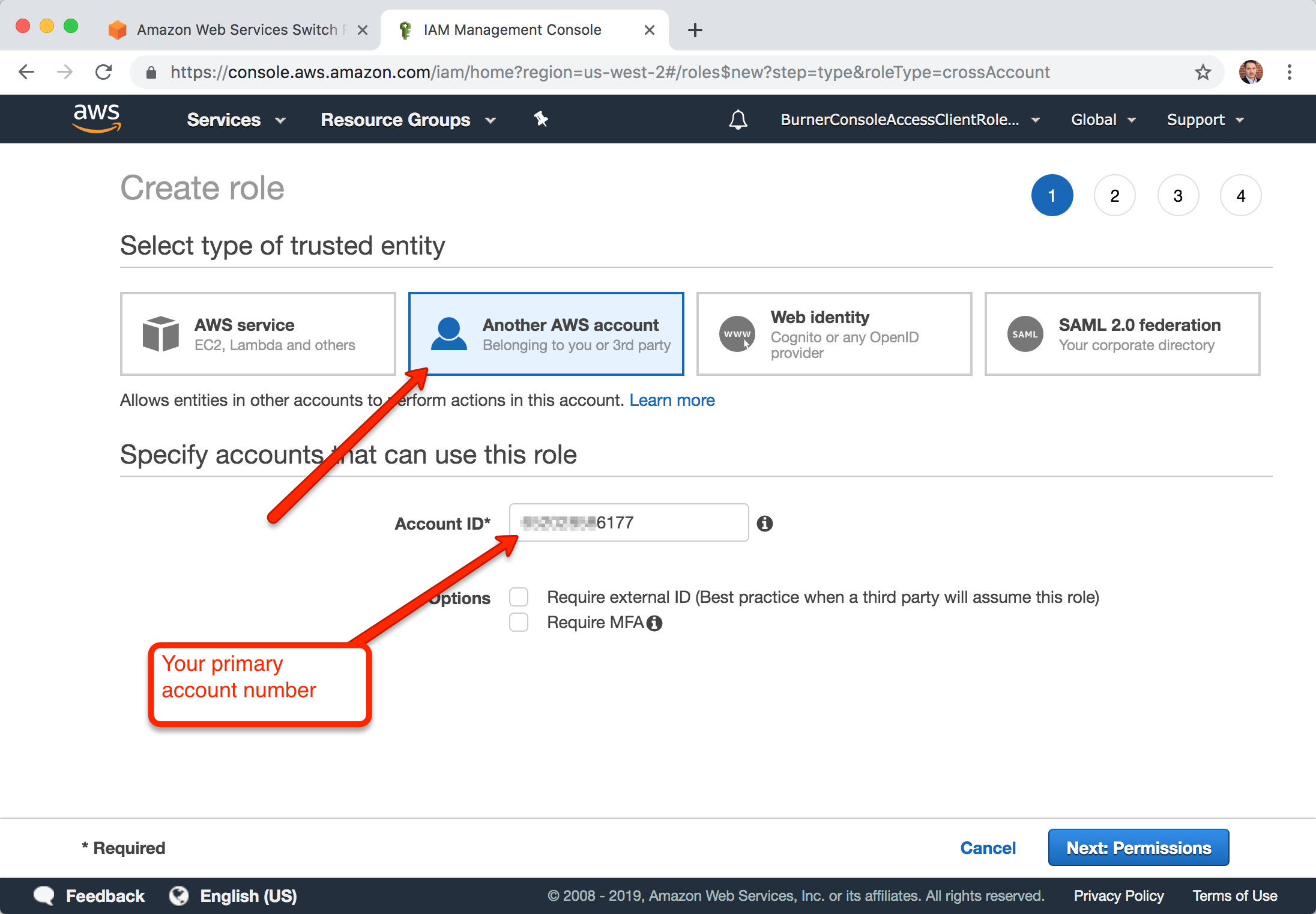Viewport: 1316px width, 914px height.
Task: Bookmark this page with the star icon
Action: (1203, 73)
